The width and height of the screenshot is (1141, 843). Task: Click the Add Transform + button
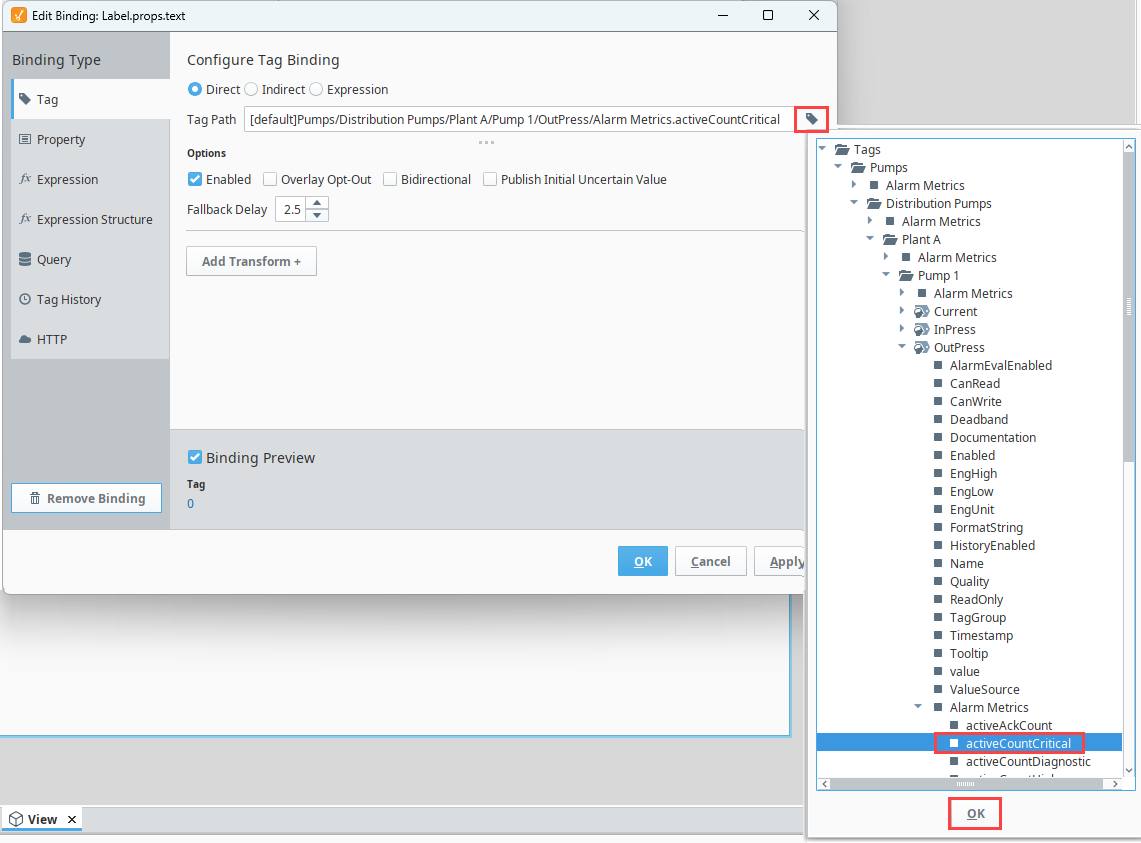(x=251, y=261)
